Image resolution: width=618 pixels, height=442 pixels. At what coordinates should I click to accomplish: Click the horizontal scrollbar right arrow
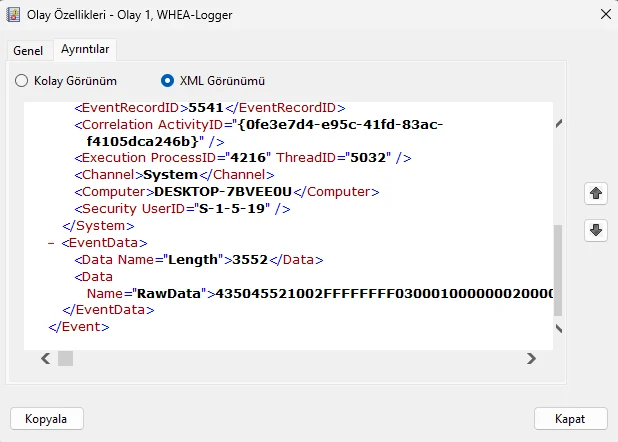click(531, 358)
